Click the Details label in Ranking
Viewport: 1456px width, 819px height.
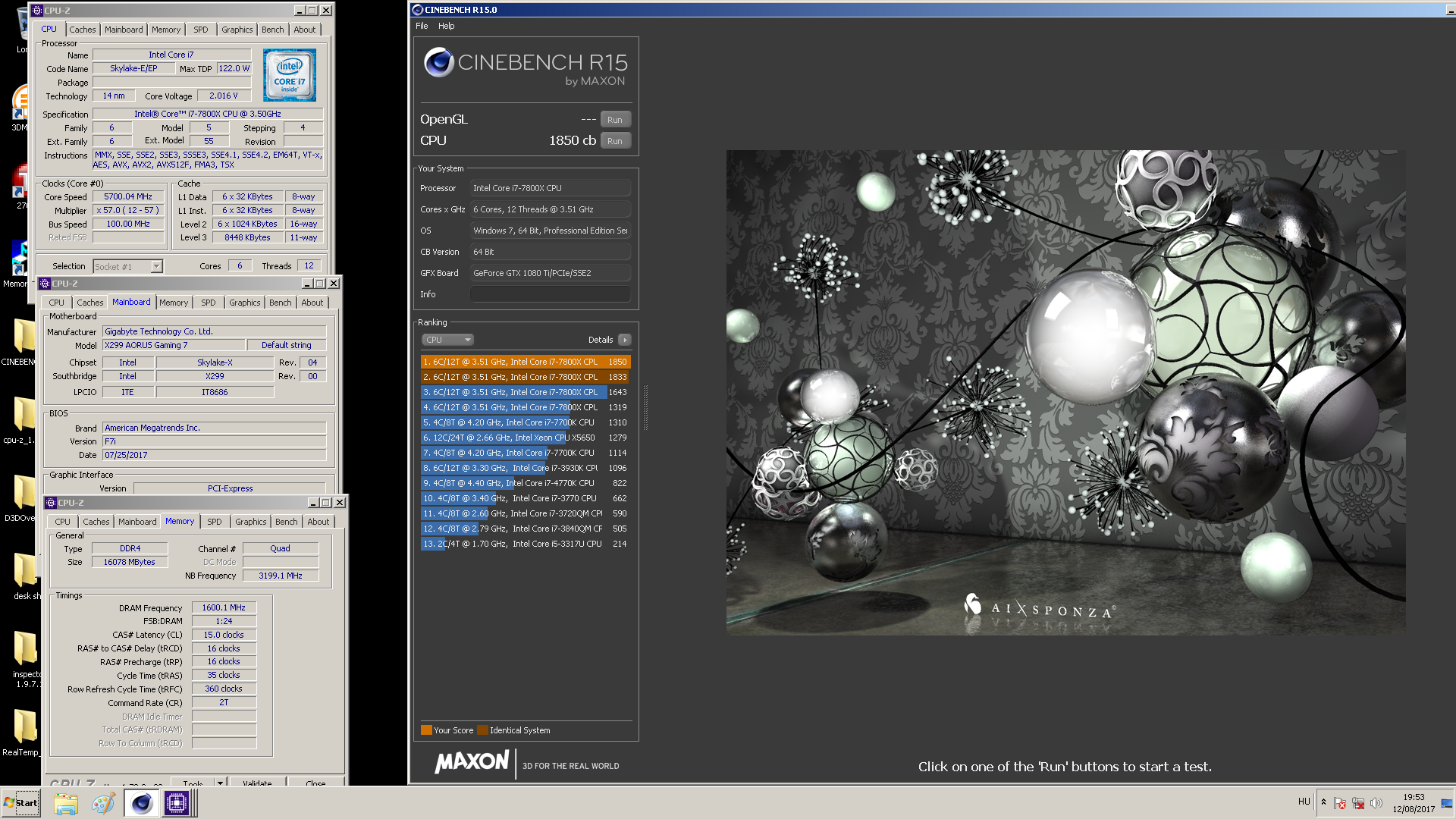pyautogui.click(x=601, y=340)
